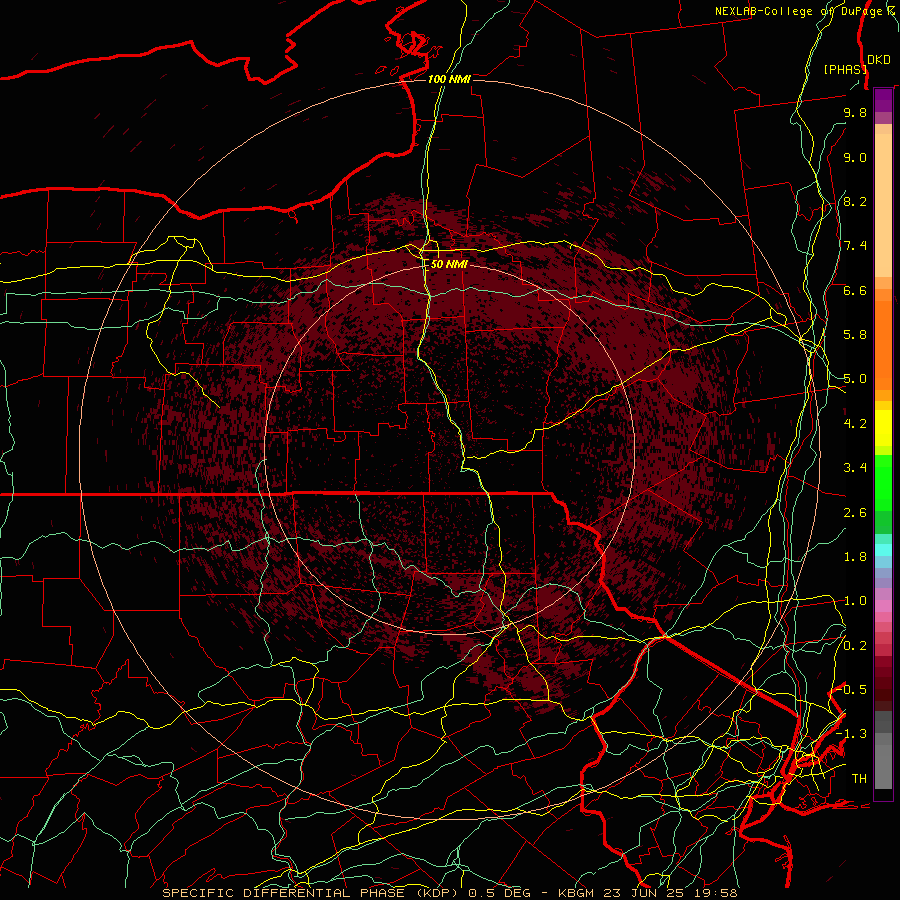Image resolution: width=900 pixels, height=900 pixels.
Task: Click the 9.0 value on the color scale
Action: click(855, 157)
